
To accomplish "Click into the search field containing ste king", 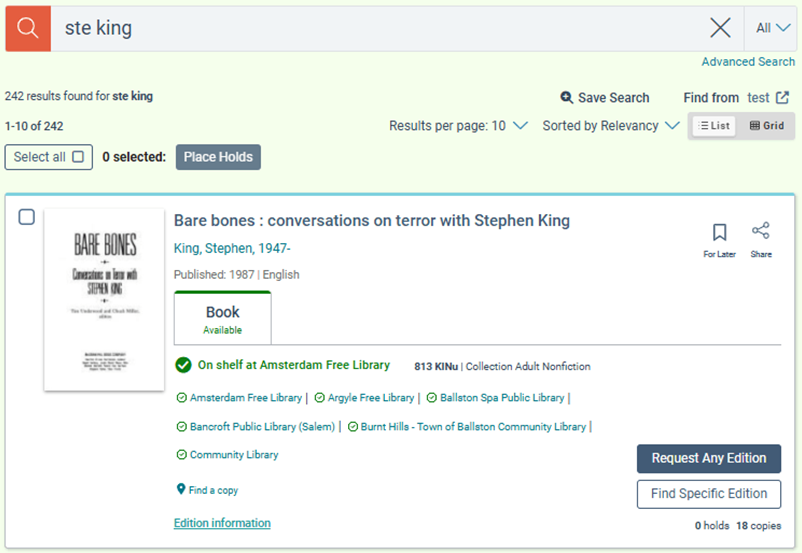I will [x=378, y=28].
